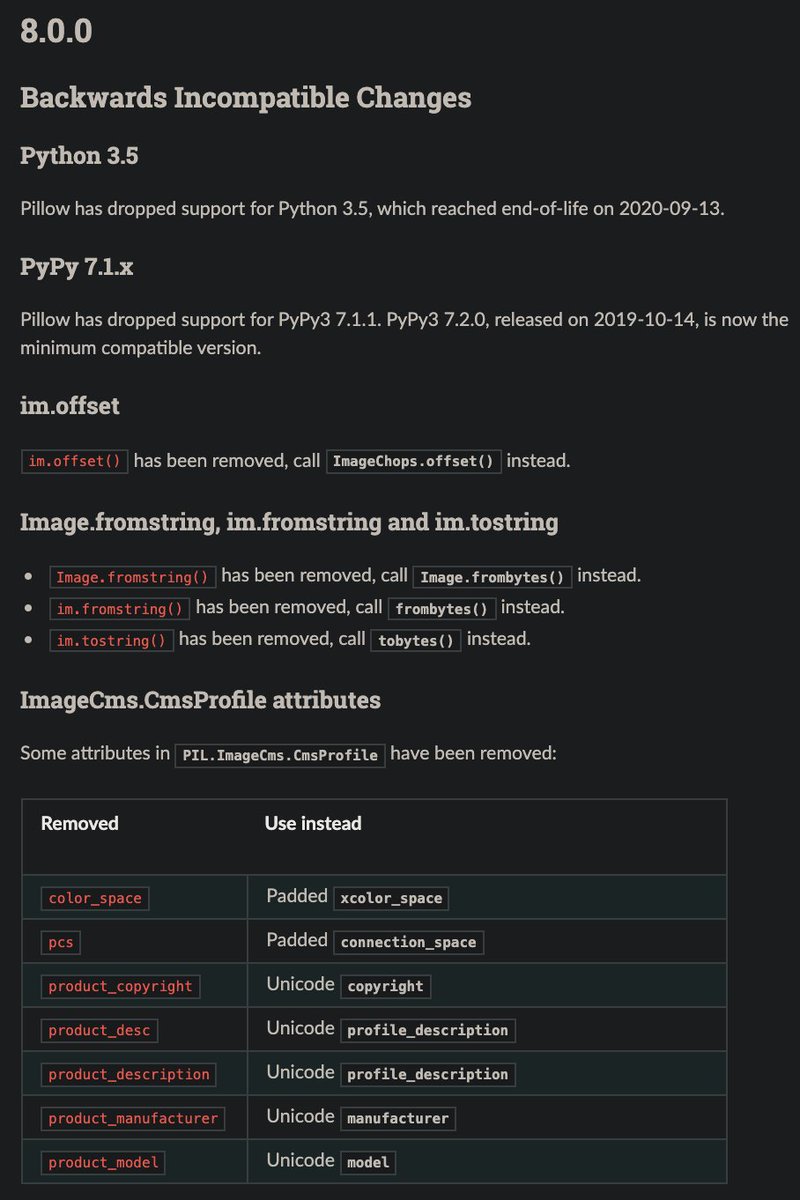Open the Backwards Incompatible Changes heading
This screenshot has width=800, height=1200.
[x=245, y=98]
